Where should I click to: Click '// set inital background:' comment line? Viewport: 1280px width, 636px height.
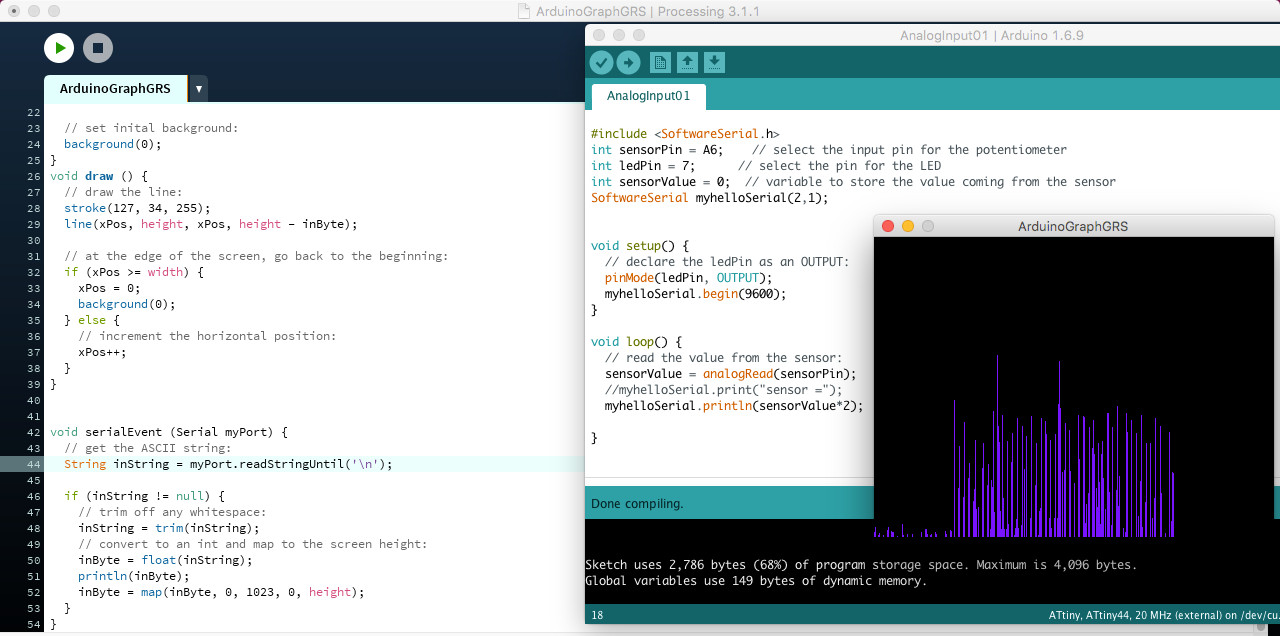pyautogui.click(x=151, y=128)
